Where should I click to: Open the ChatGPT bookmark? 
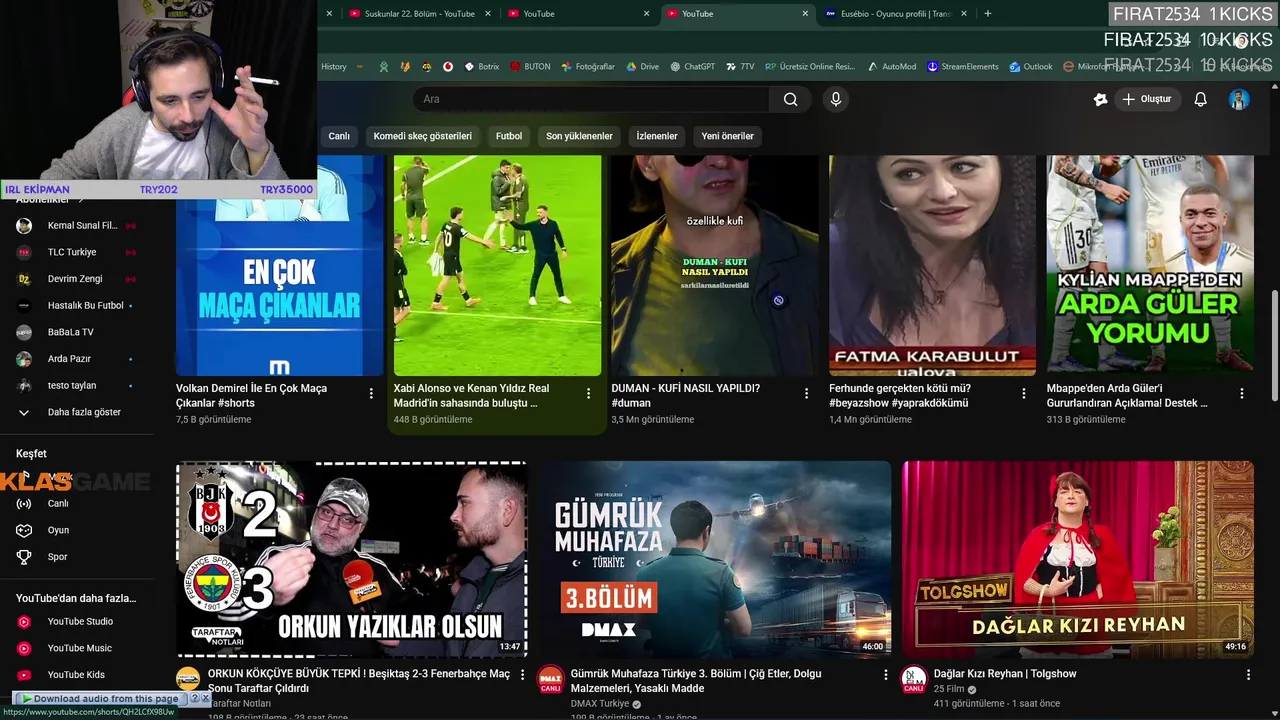point(692,67)
